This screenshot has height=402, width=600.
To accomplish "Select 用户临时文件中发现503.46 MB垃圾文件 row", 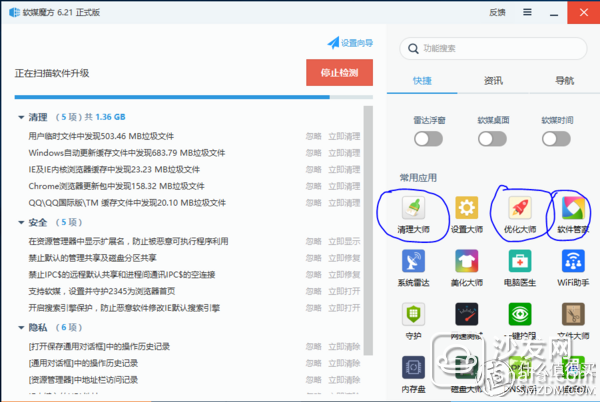I will (101, 136).
